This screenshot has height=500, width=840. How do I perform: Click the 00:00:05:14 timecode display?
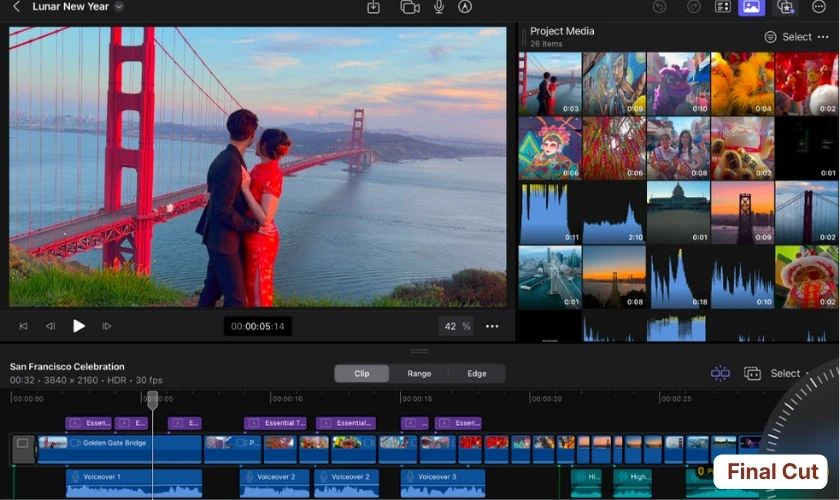coord(258,326)
